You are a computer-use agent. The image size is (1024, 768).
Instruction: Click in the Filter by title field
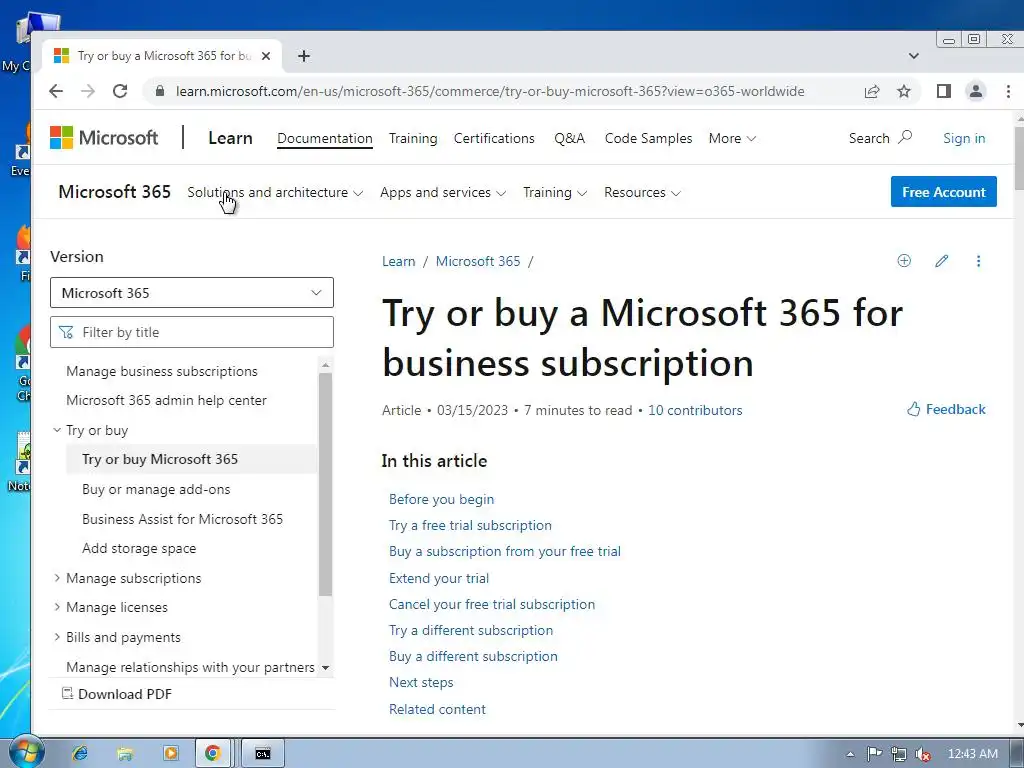click(x=192, y=332)
